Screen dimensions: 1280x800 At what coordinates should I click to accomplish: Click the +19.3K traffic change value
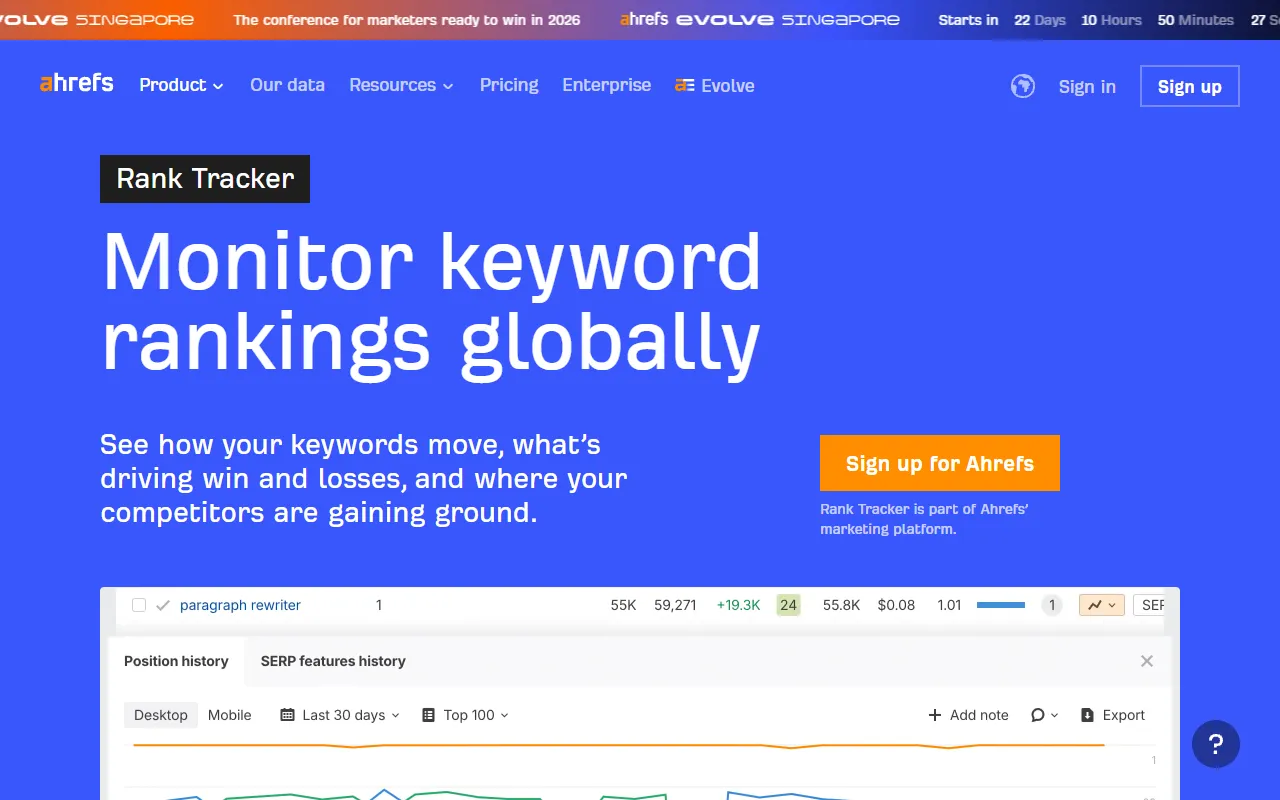738,605
